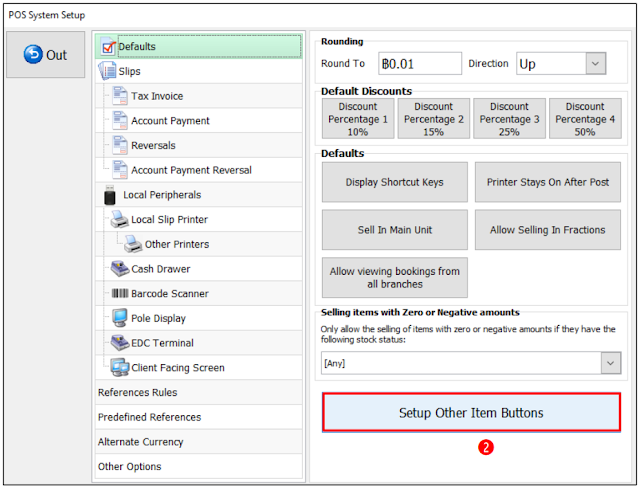Click the Round To amount field
Viewport: 640px width, 488px height.
[x=420, y=64]
